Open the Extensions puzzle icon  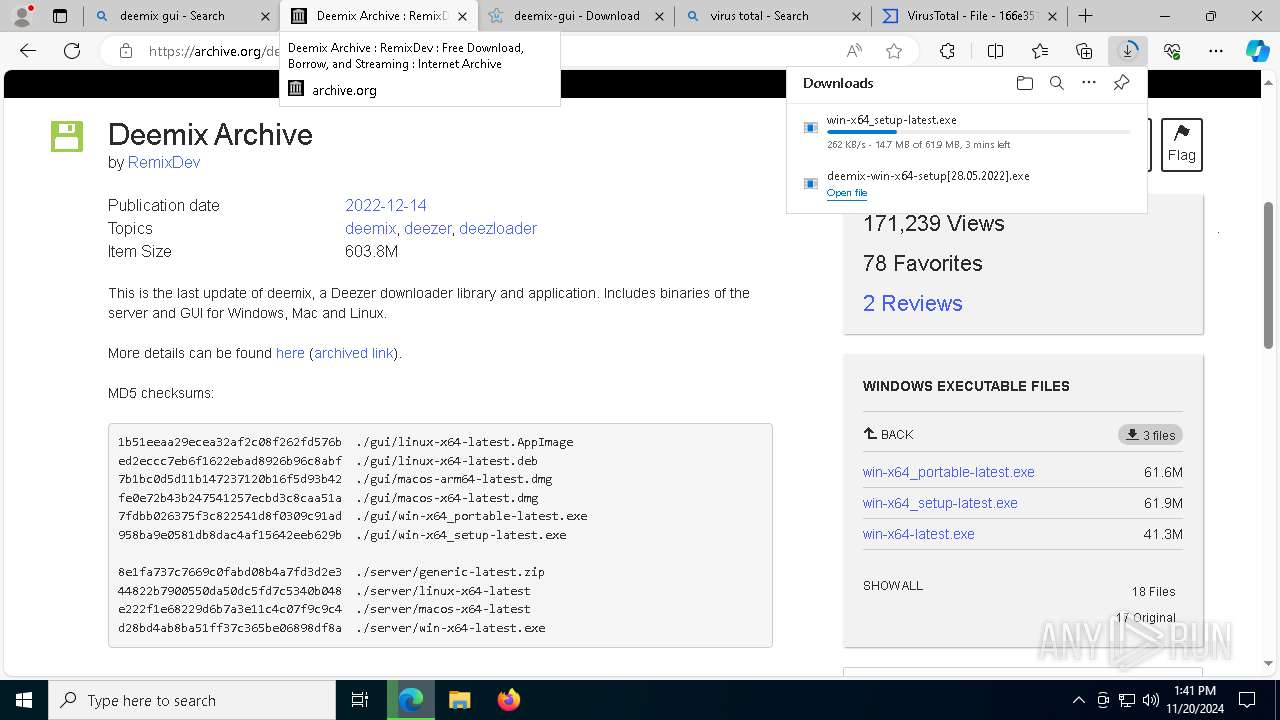[947, 51]
